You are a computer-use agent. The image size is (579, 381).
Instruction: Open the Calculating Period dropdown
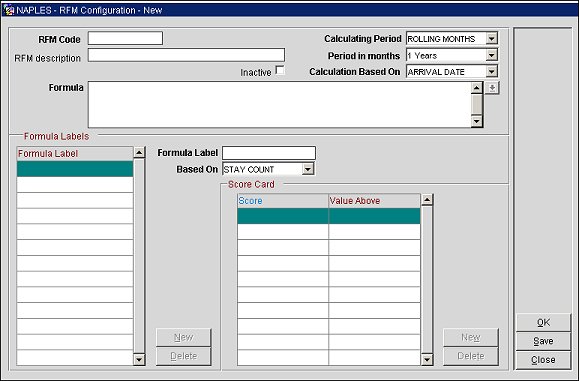click(x=492, y=38)
